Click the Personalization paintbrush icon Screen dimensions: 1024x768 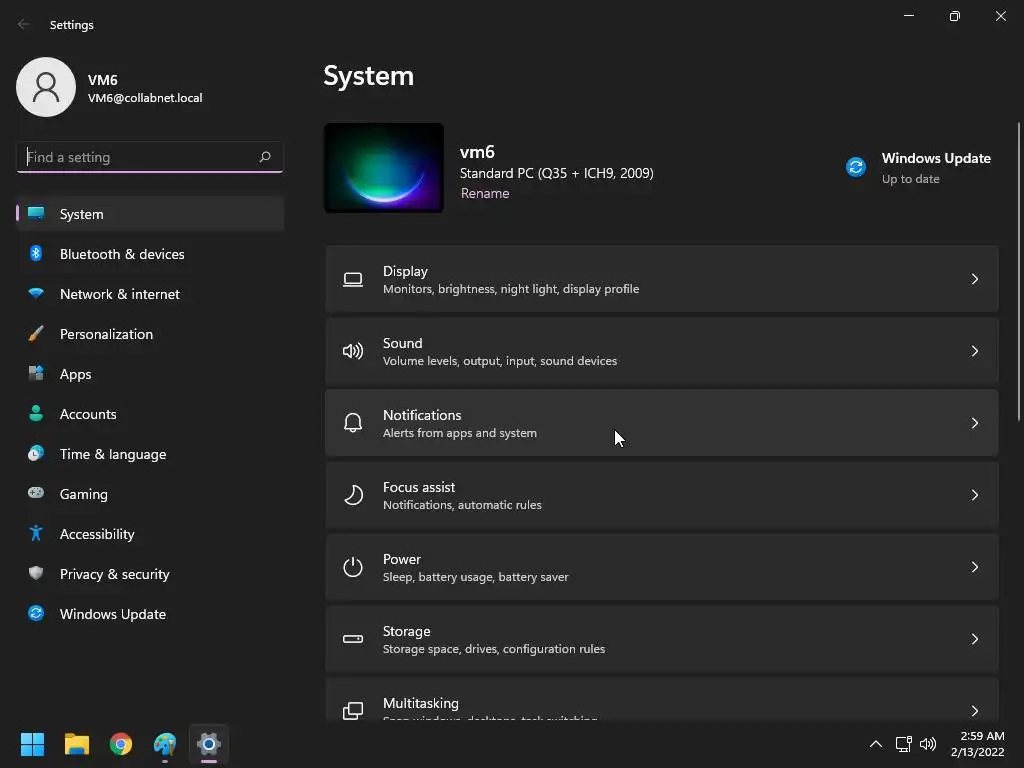click(x=36, y=334)
